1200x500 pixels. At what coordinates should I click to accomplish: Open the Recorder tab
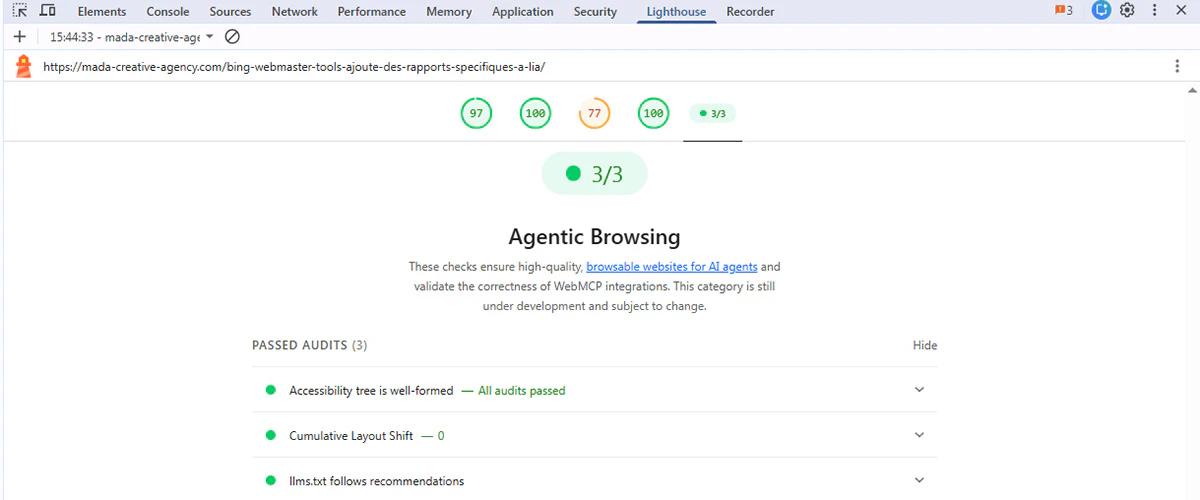(x=750, y=12)
